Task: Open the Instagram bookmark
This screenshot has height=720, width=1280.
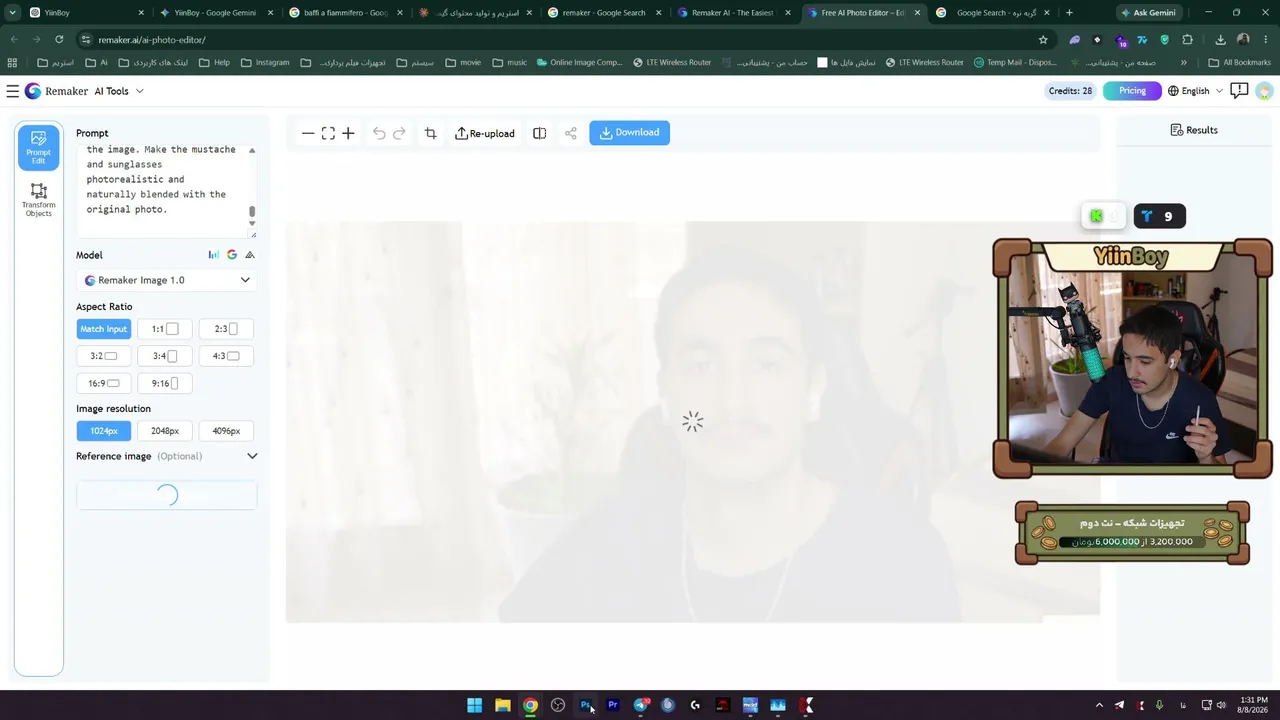Action: 265,62
